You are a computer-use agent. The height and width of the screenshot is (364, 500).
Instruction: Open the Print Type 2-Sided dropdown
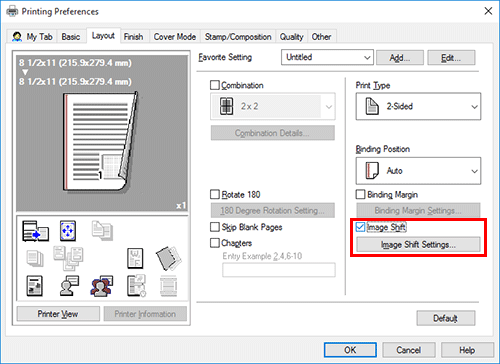(418, 106)
